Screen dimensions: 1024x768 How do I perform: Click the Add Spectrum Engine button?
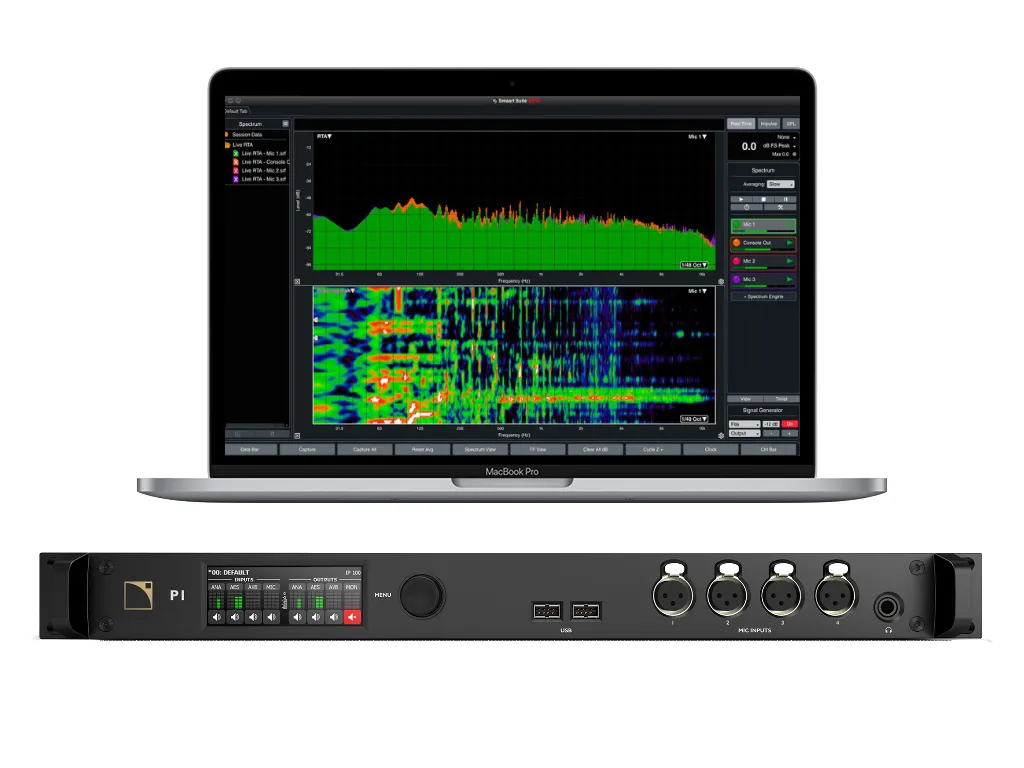point(762,297)
